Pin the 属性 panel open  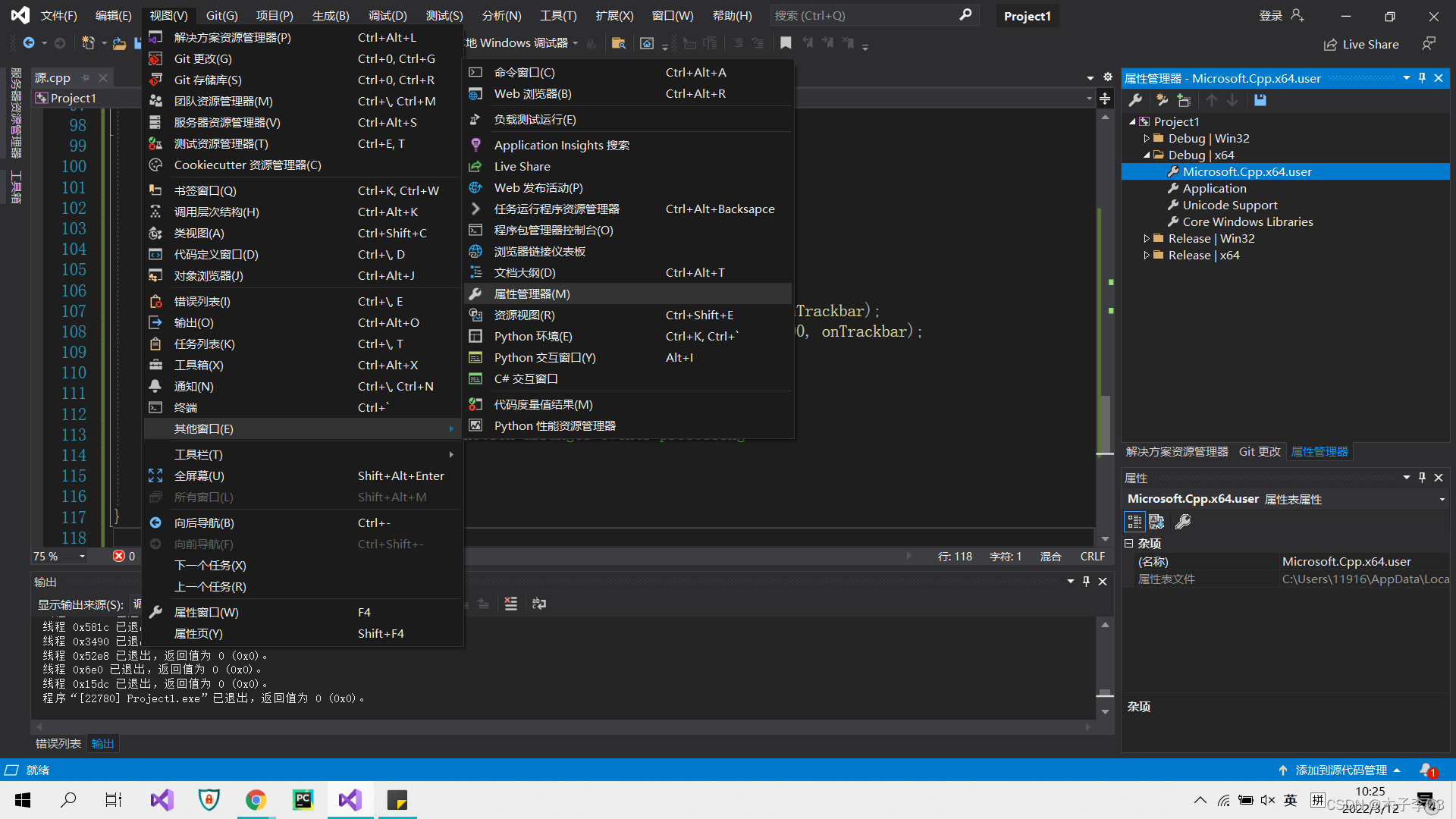1422,478
